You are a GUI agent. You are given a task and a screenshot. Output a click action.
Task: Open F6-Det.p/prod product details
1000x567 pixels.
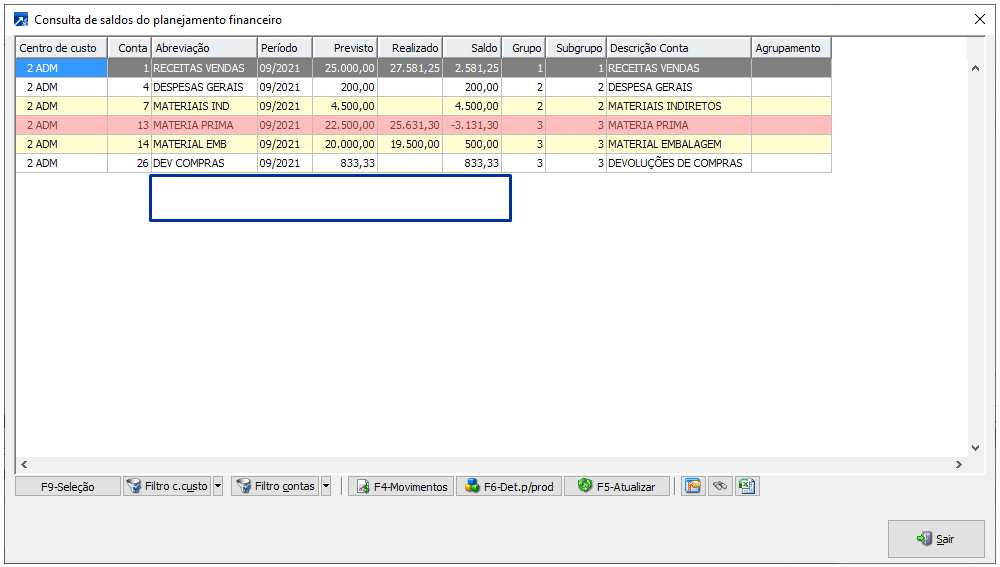(x=509, y=487)
